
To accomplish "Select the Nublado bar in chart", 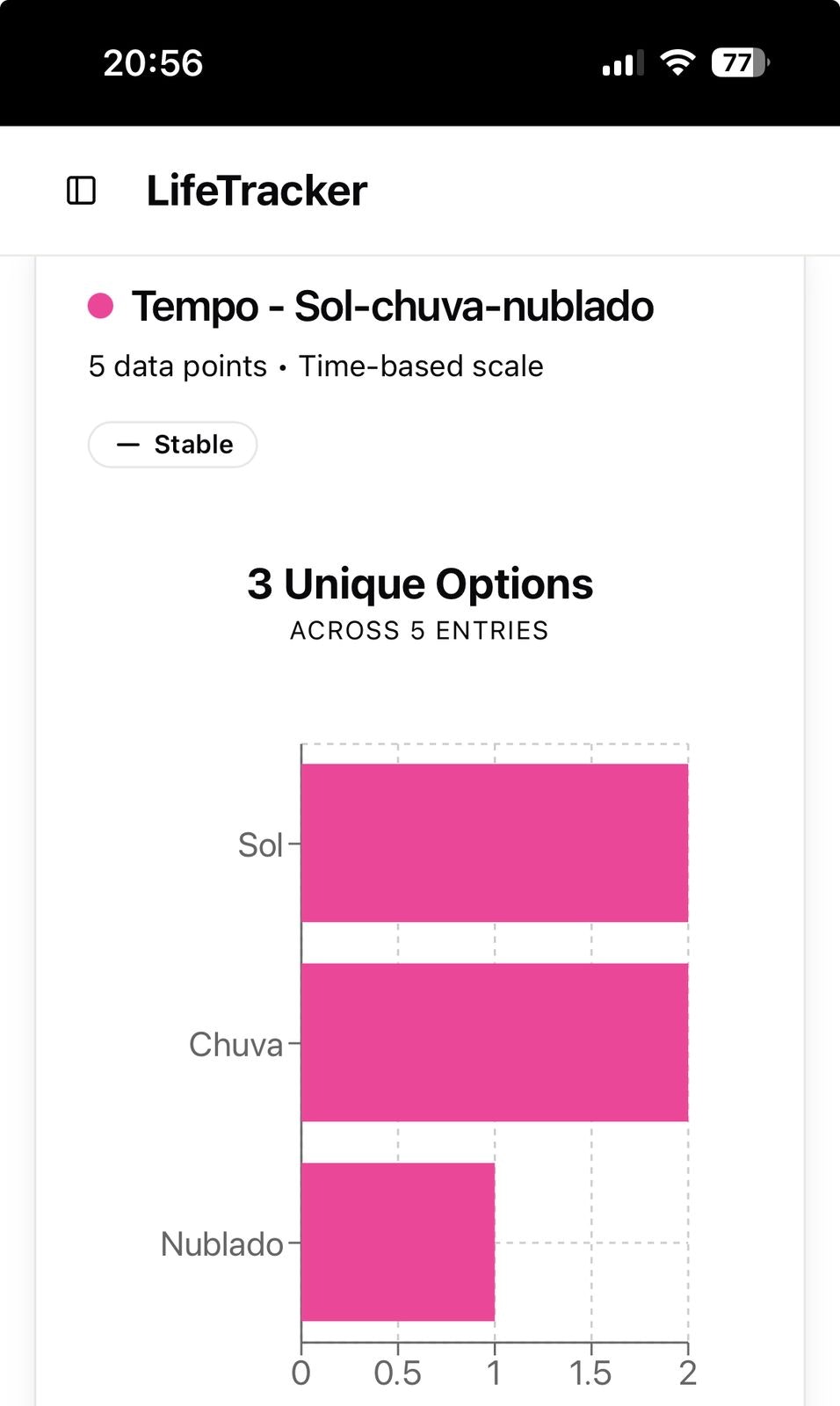I will coord(398,1242).
